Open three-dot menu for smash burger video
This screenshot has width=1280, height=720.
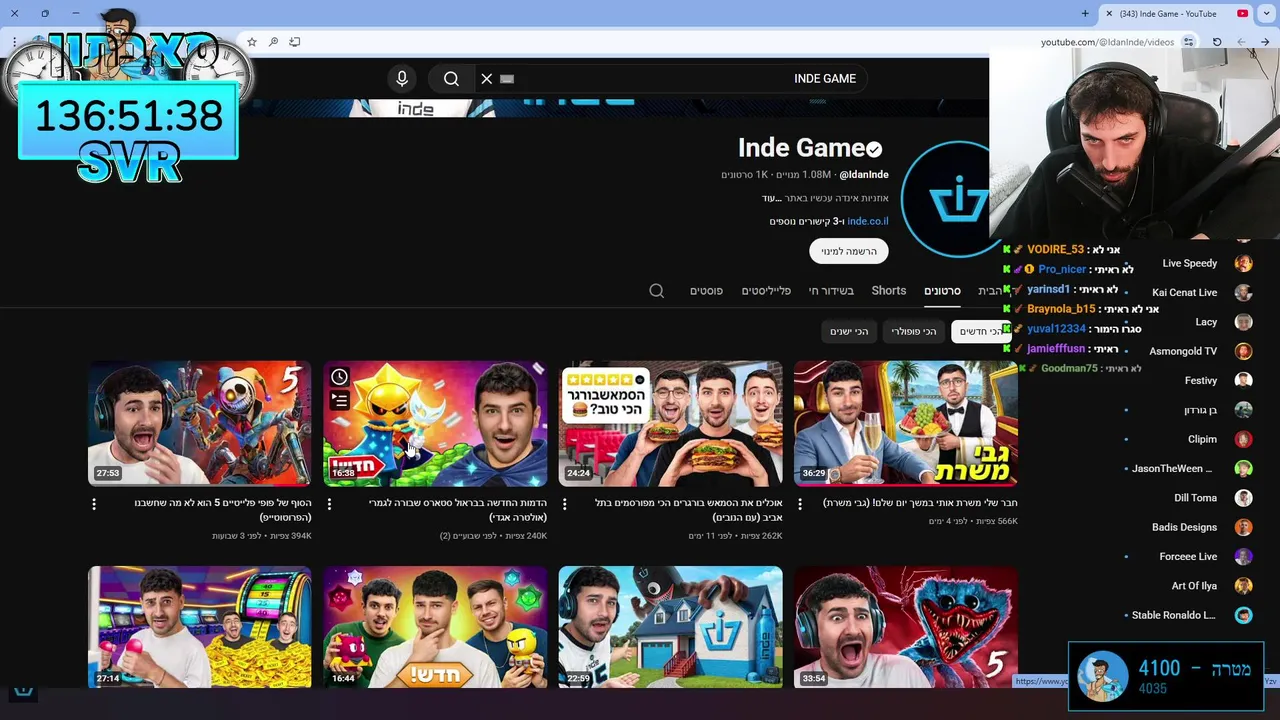(564, 504)
